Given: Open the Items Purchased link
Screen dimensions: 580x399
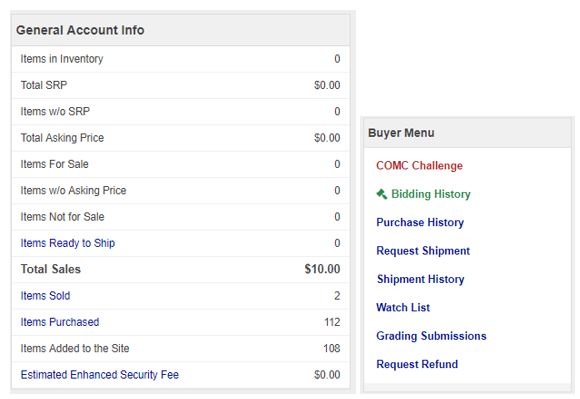Looking at the screenshot, I should (60, 322).
